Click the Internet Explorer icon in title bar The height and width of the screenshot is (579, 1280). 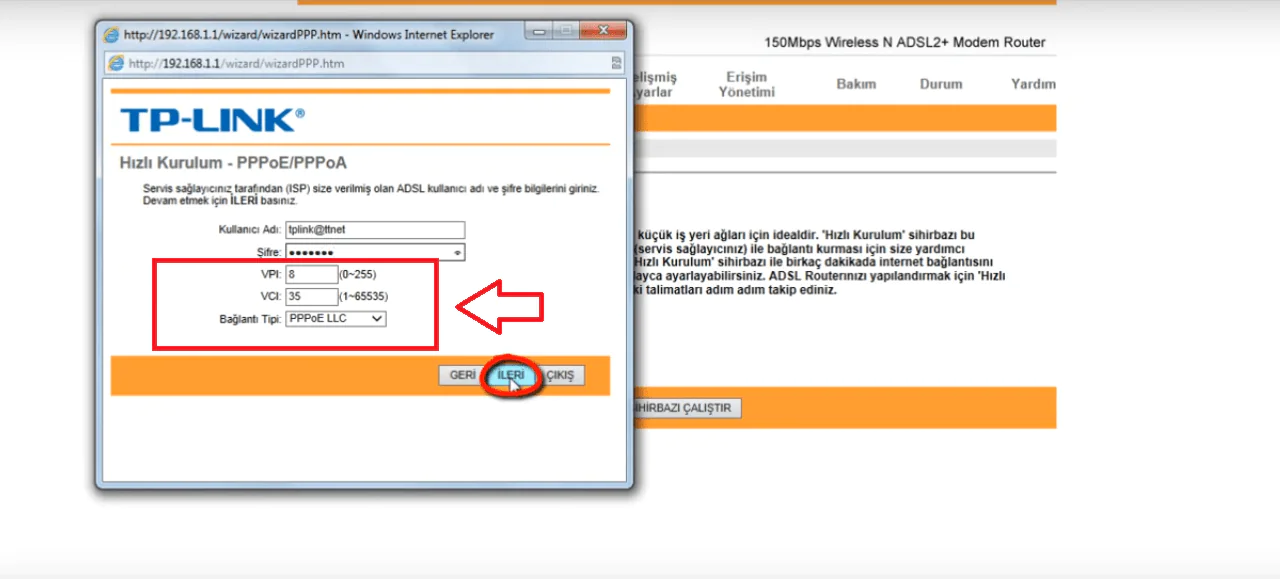tap(112, 35)
